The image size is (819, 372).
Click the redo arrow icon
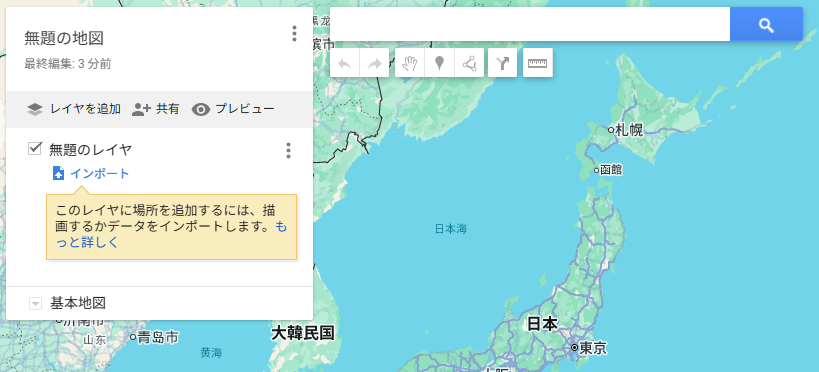click(x=375, y=63)
